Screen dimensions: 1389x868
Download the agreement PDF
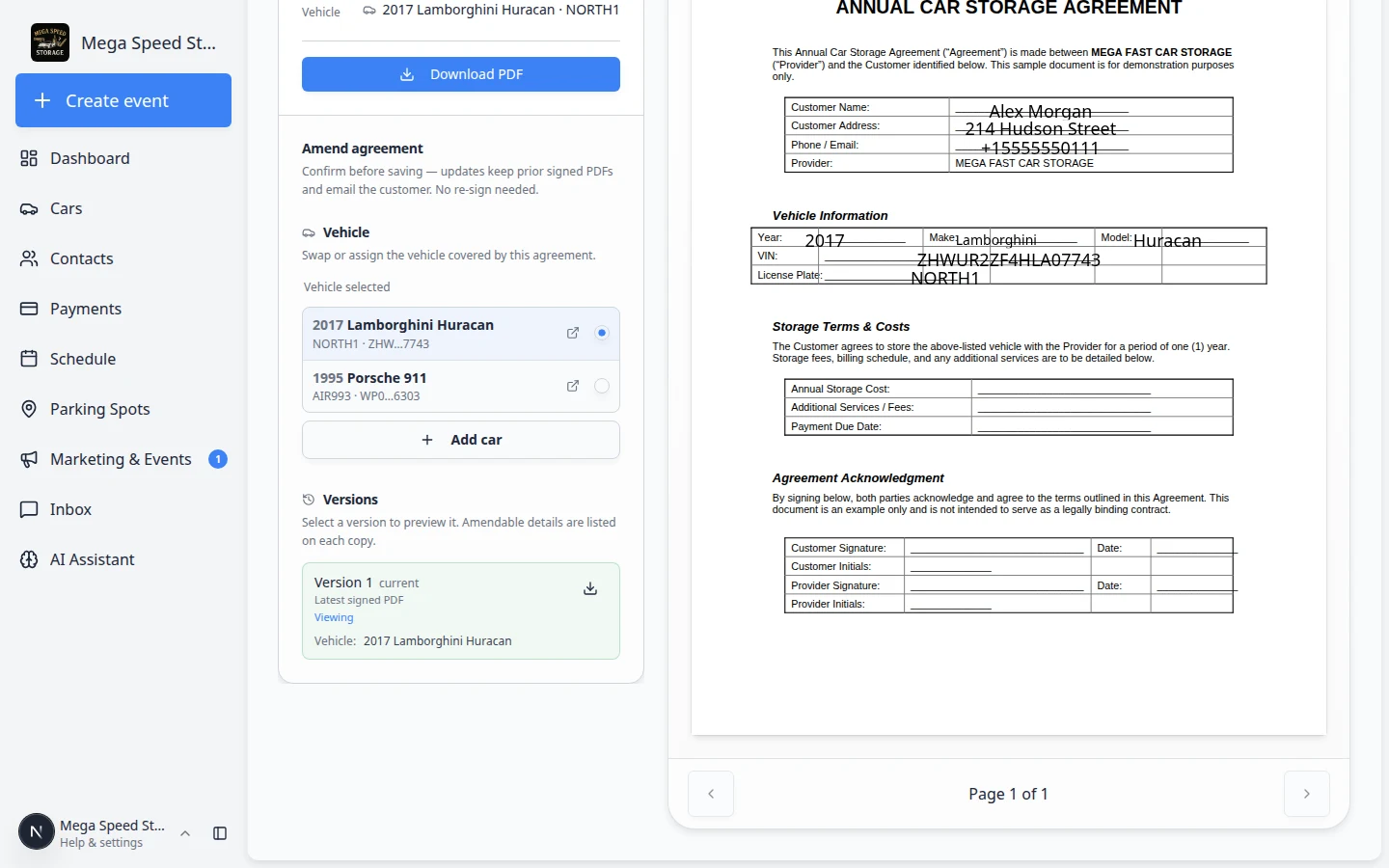tap(461, 74)
